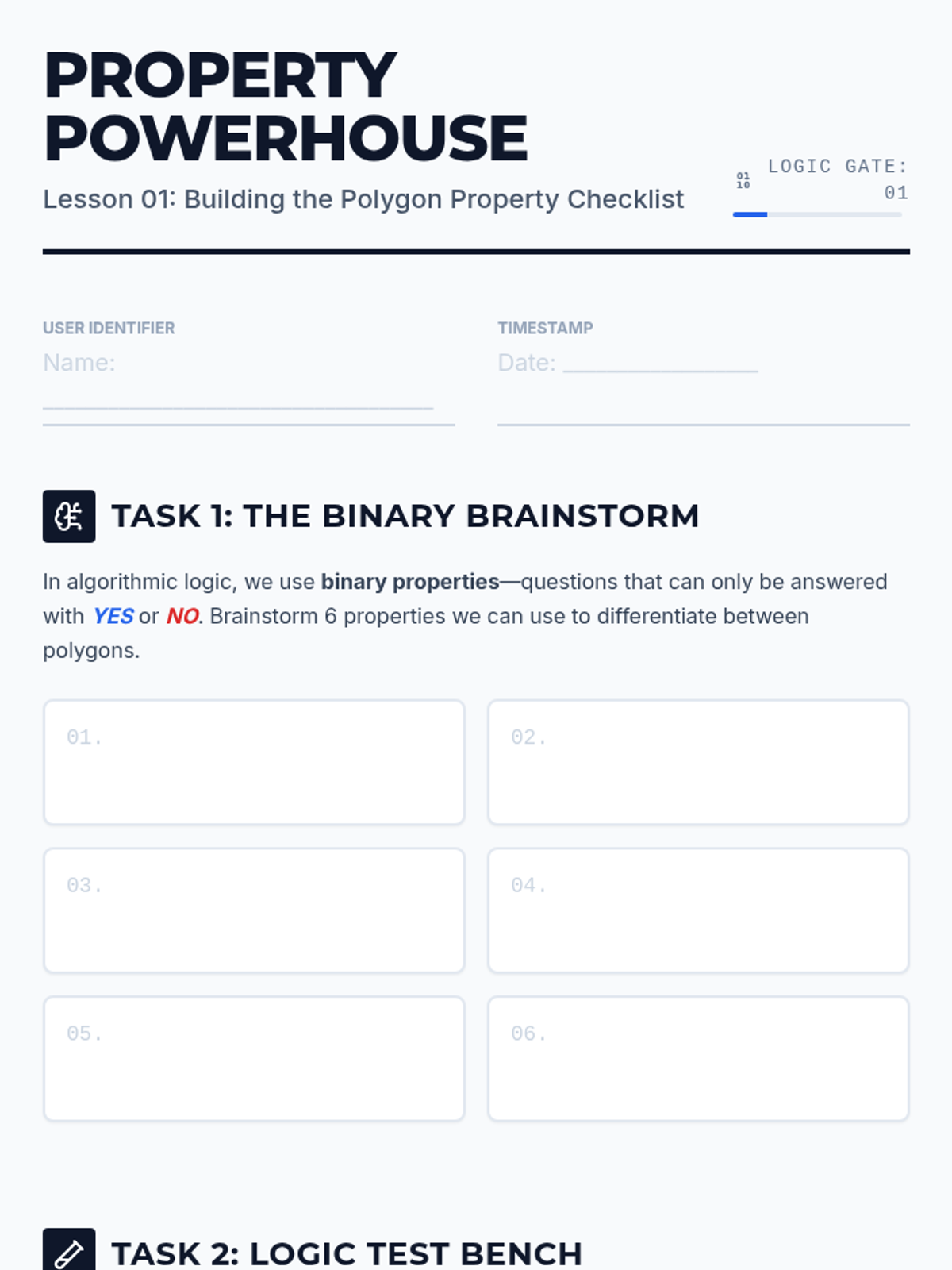Click the Task 1 Binary Brainstorm heading
This screenshot has width=952, height=1270.
point(405,516)
